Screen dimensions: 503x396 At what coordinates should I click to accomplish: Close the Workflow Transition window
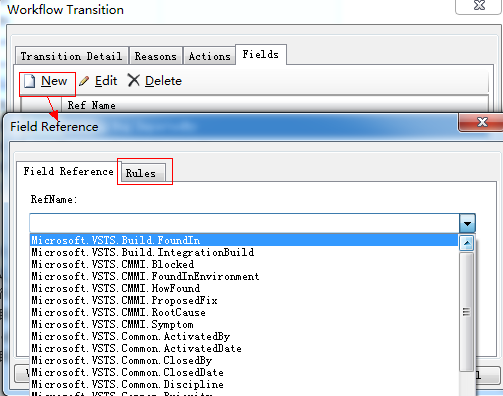click(x=479, y=6)
